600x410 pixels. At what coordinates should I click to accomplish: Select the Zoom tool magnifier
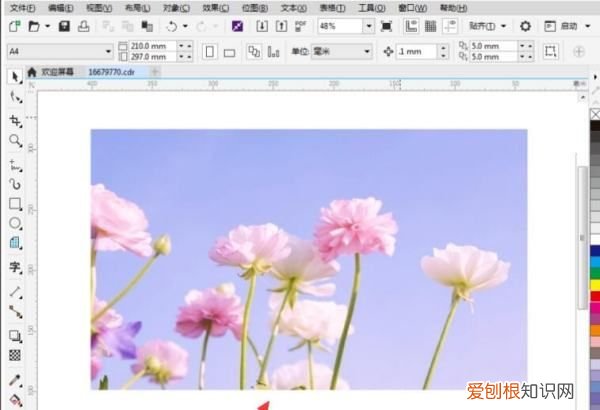tap(15, 140)
